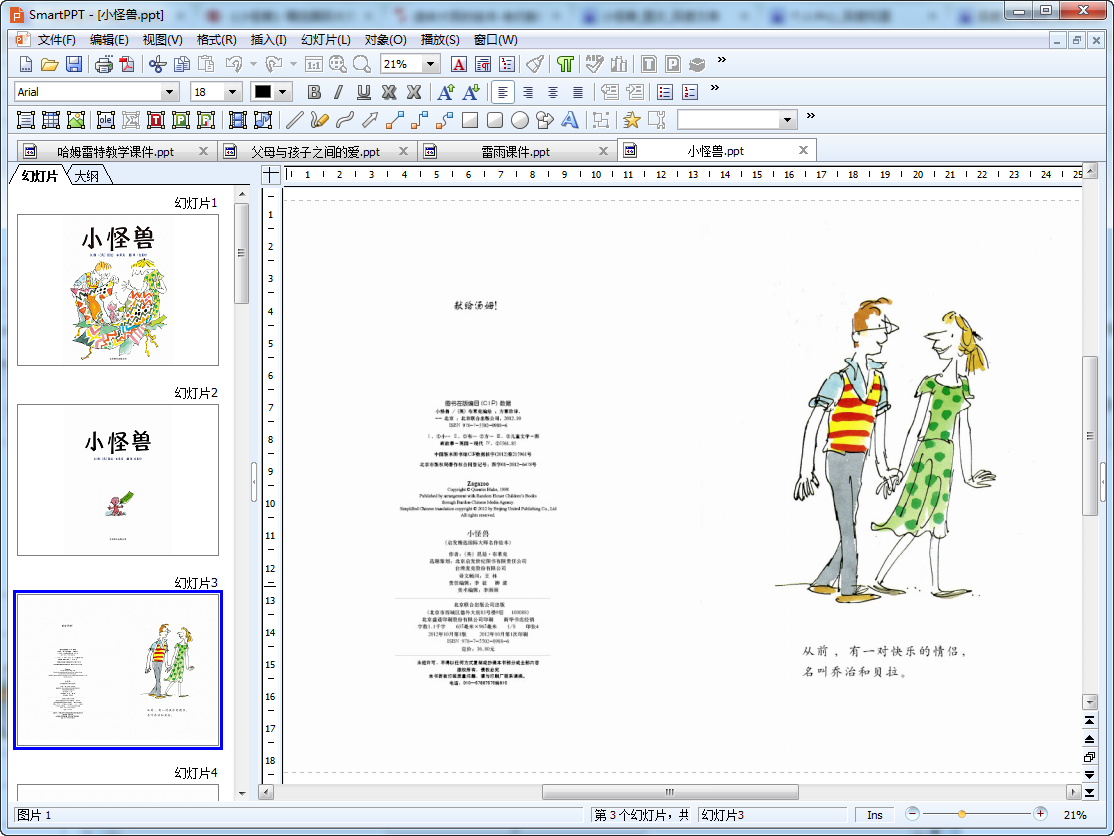Switch to 雷雨课件.ppt document tab
This screenshot has width=1114, height=836.
pos(515,151)
